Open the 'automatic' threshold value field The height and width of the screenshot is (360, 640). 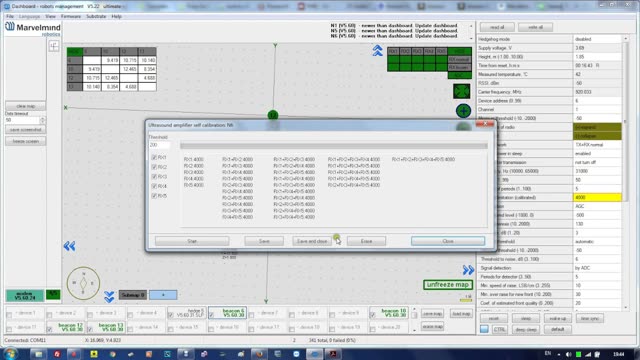[x=597, y=242]
